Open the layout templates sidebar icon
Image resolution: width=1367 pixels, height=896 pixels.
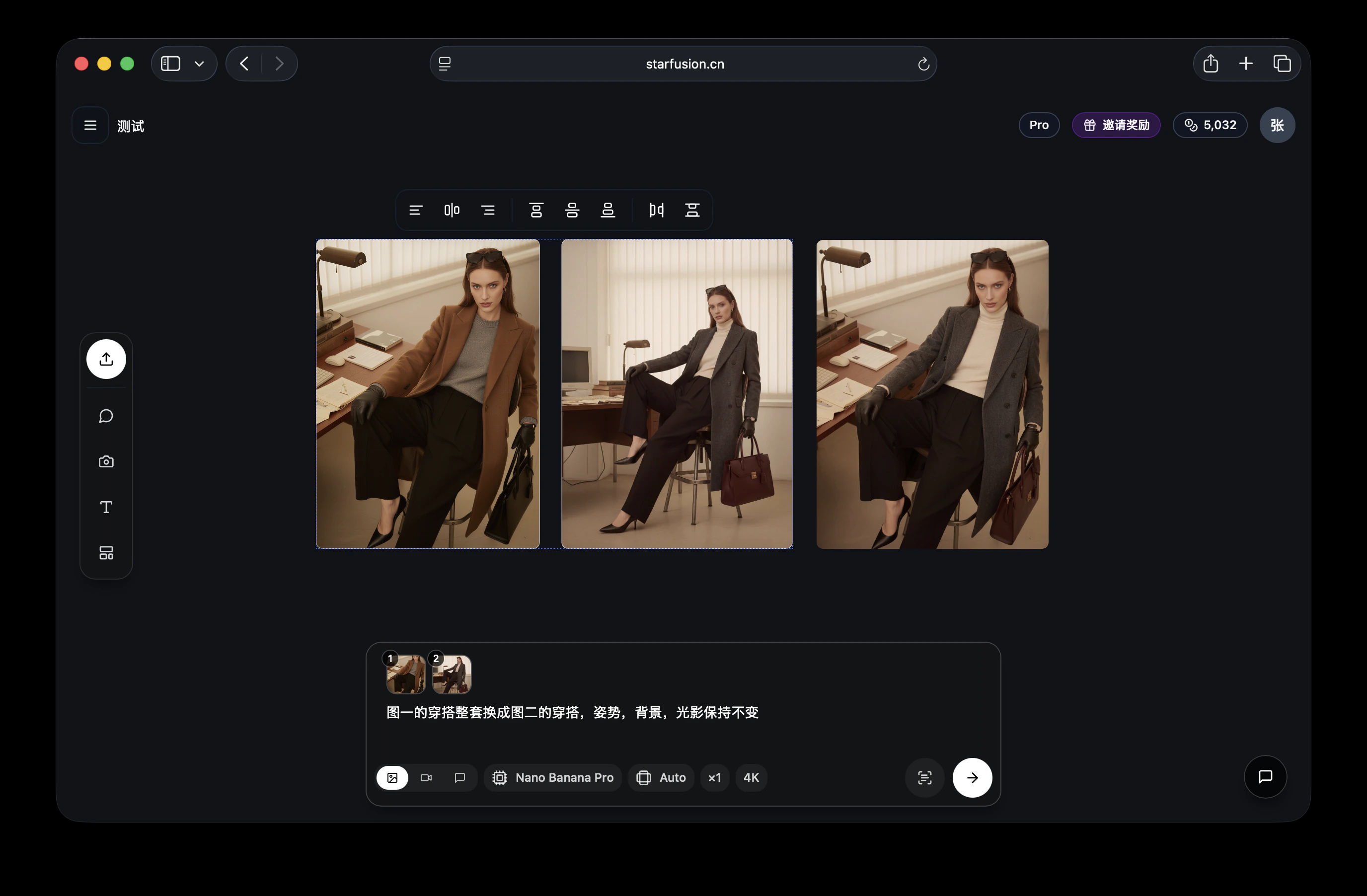[106, 552]
